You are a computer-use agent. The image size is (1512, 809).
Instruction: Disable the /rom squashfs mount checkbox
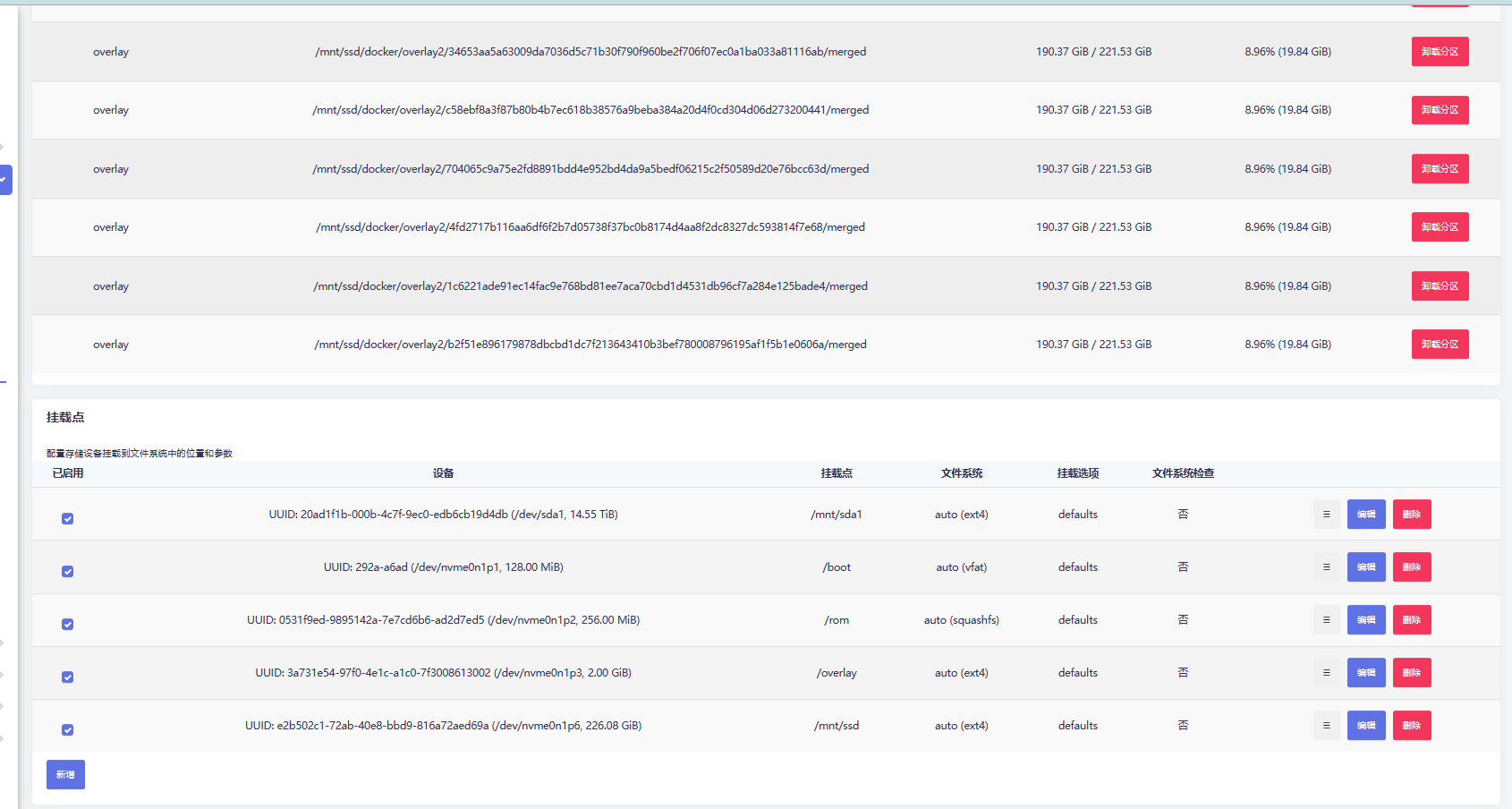pos(68,625)
